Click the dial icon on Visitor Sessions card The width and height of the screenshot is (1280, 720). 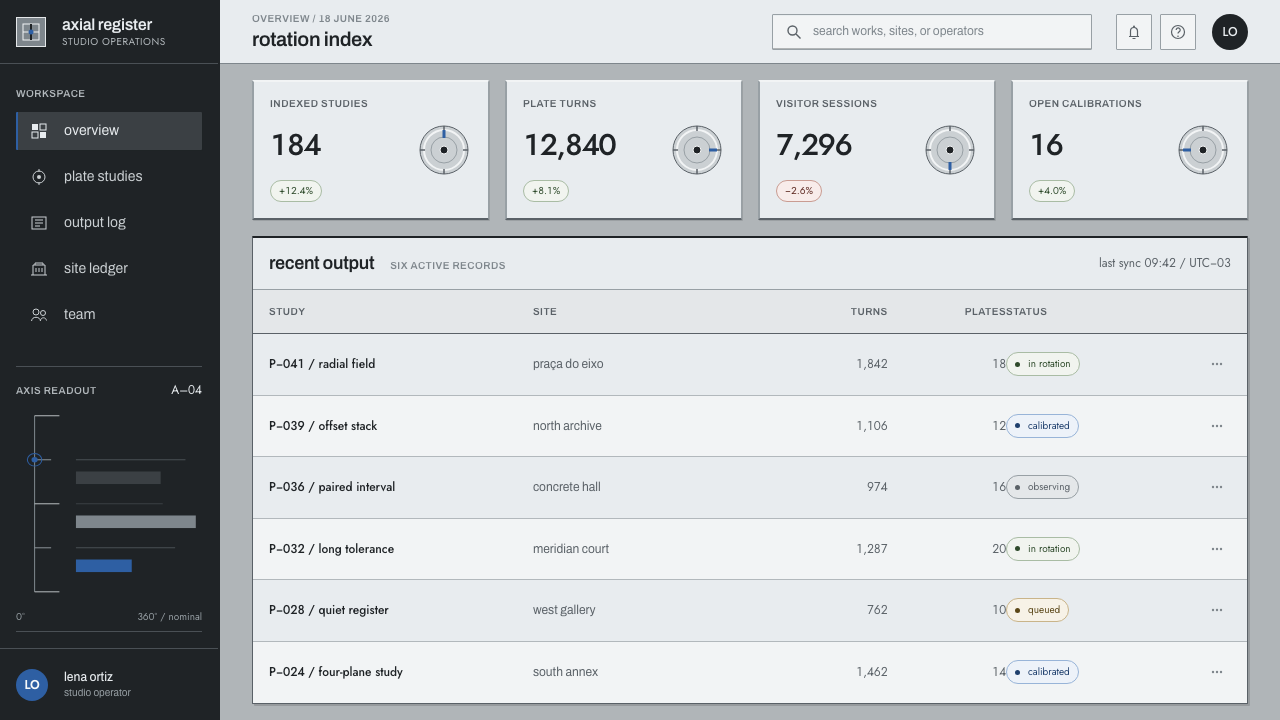tap(950, 150)
